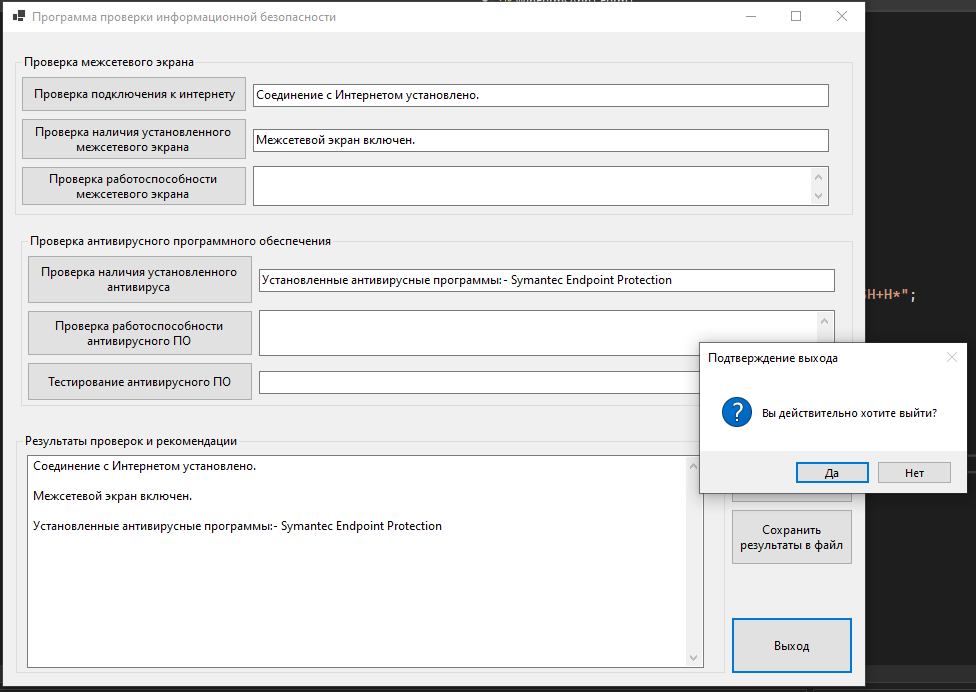The height and width of the screenshot is (692, 976).
Task: Click Проверка наличия установленного антивируса button
Action: (139, 279)
